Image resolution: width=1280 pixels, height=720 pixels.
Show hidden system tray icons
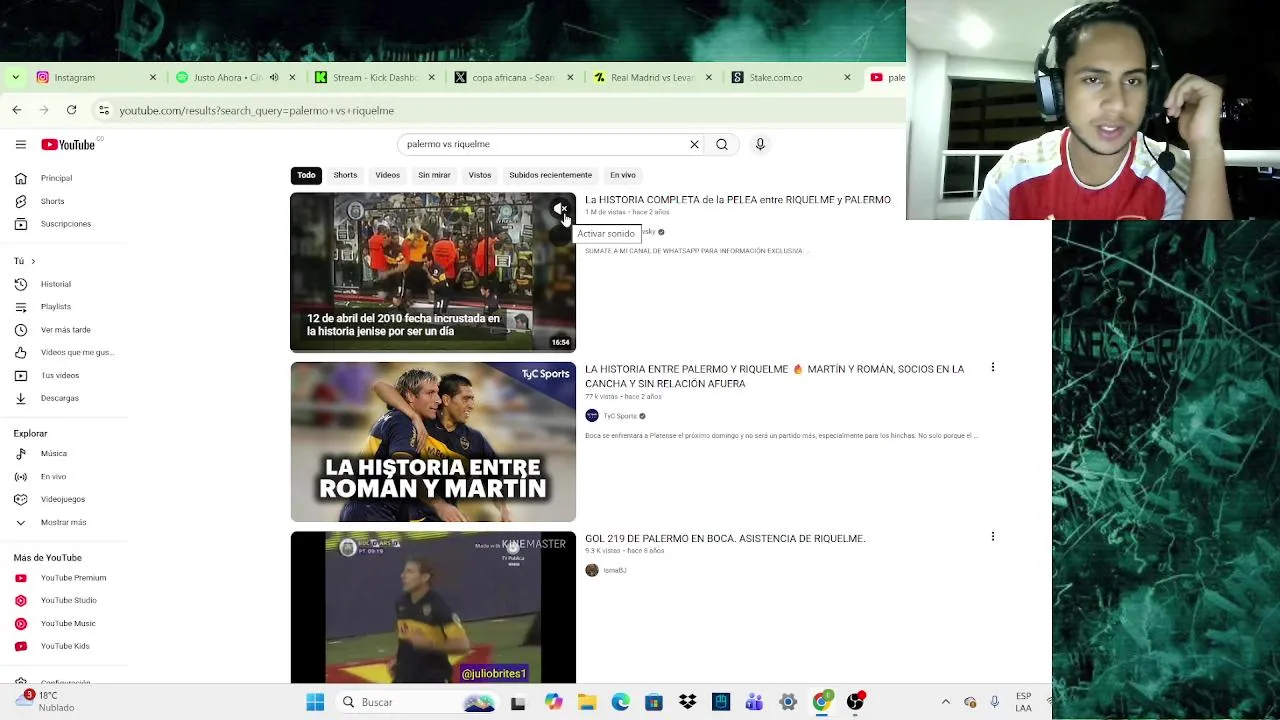(x=946, y=702)
